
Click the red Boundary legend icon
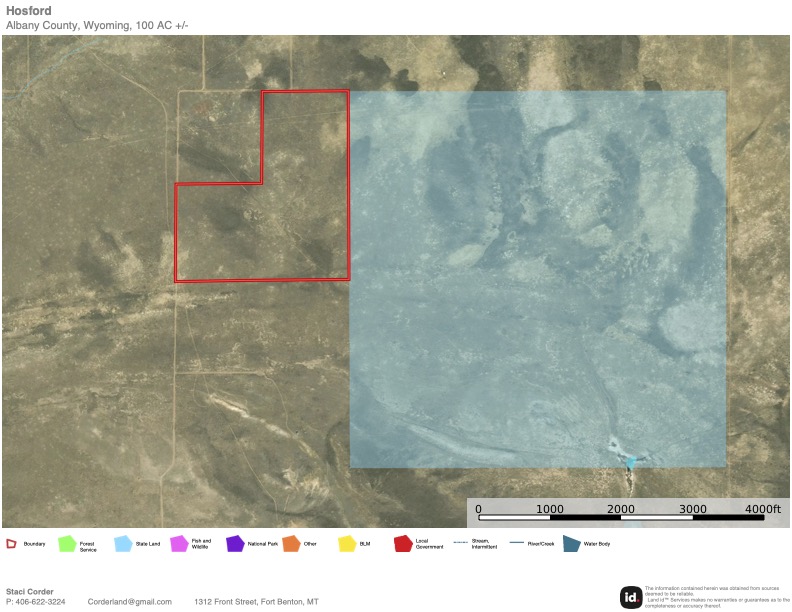point(11,544)
